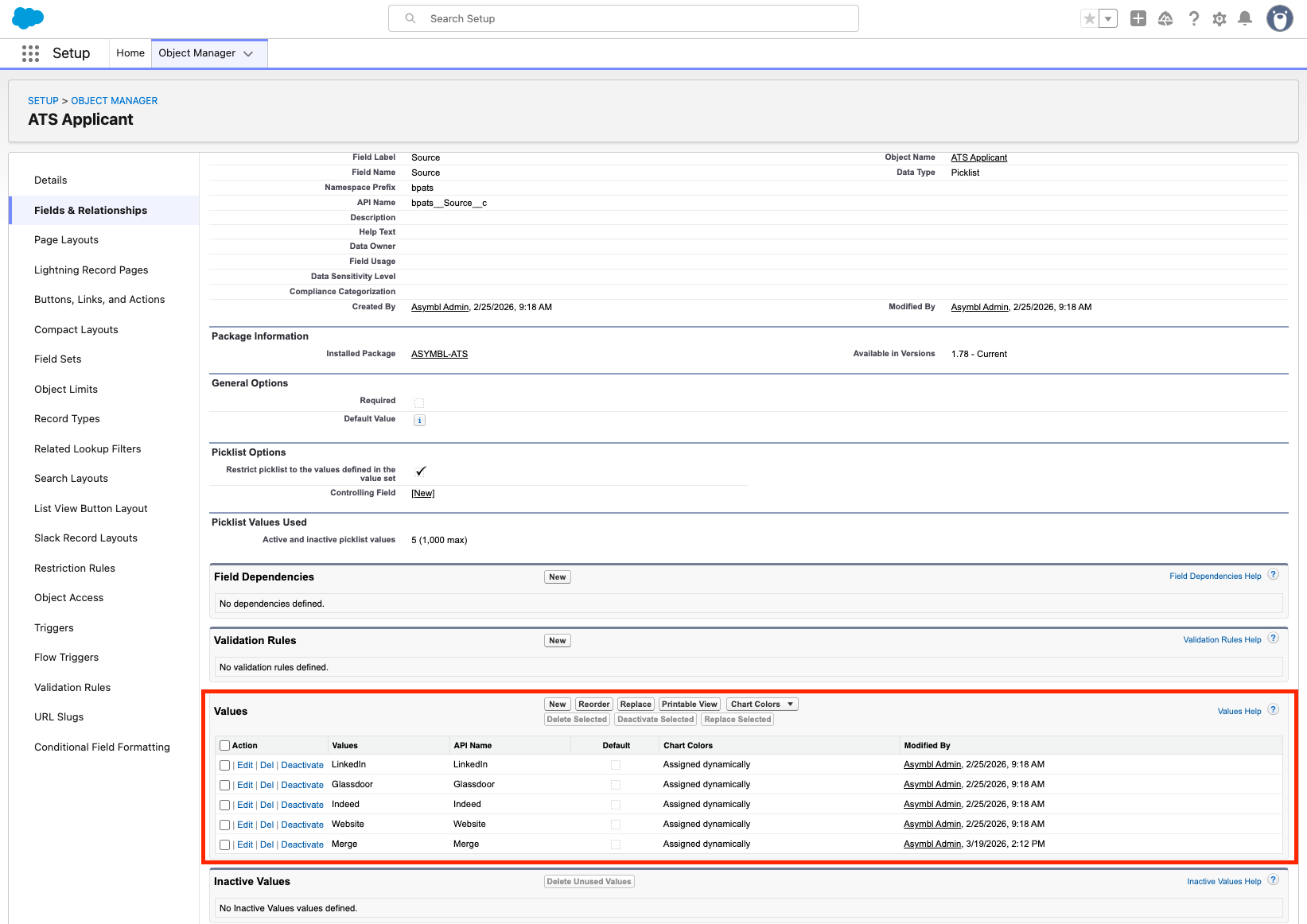Expand the favorites list dropdown arrow
This screenshot has width=1307, height=924.
pyautogui.click(x=1108, y=19)
